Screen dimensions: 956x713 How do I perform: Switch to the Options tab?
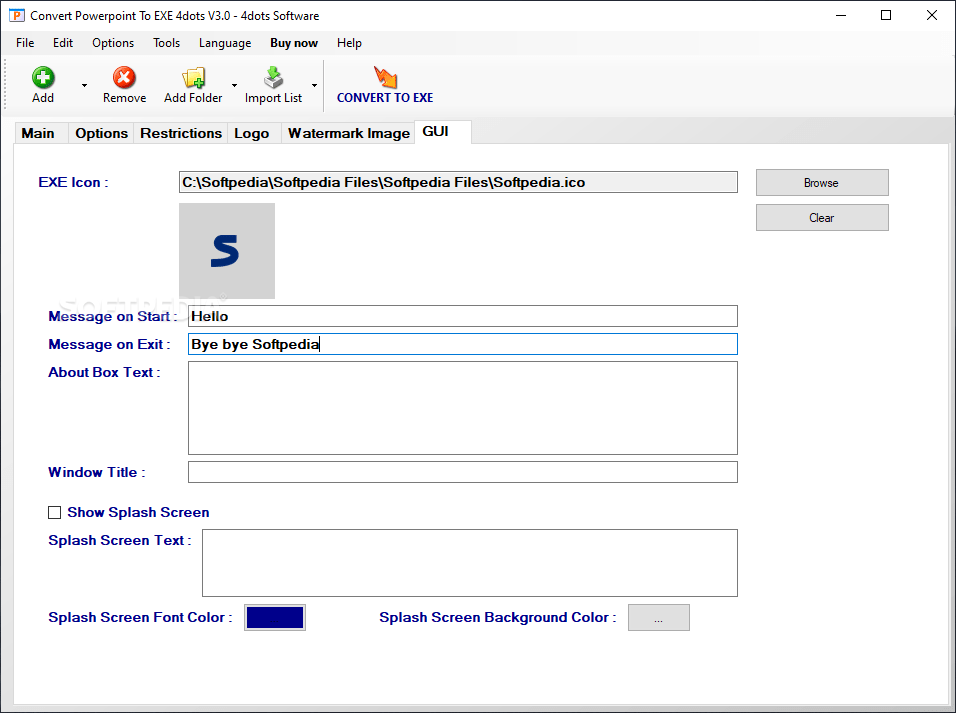click(x=102, y=133)
